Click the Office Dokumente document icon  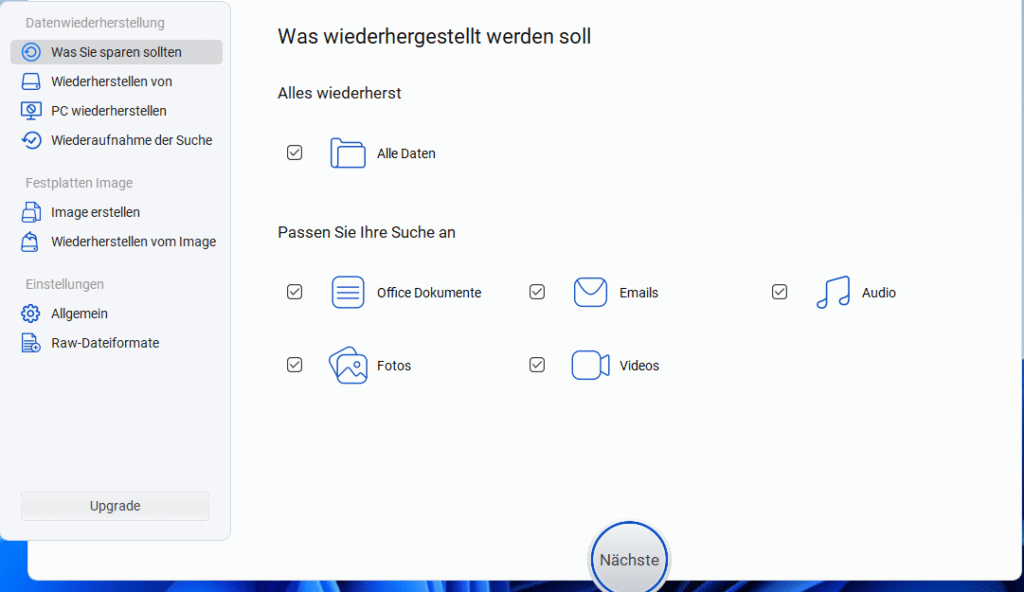click(348, 293)
